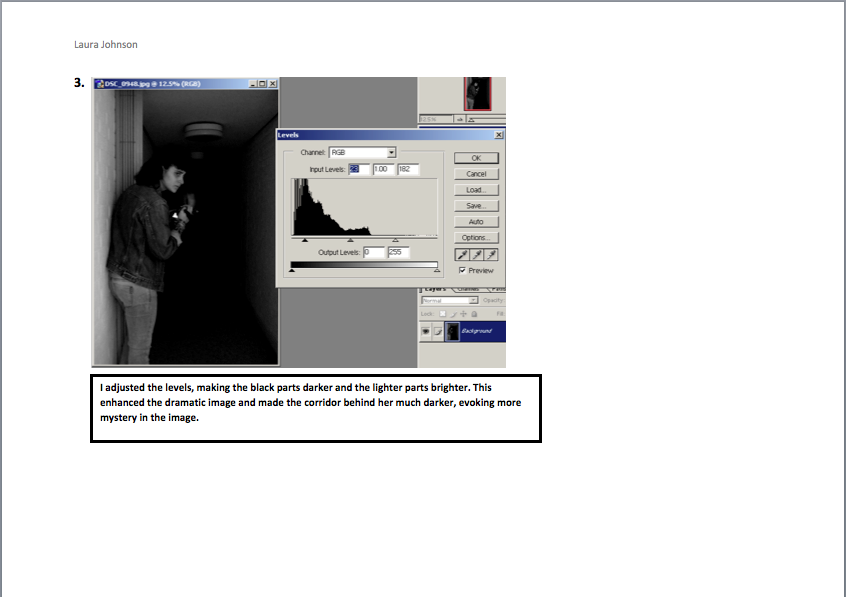Click the input midtone gray slider triangle

[x=350, y=240]
